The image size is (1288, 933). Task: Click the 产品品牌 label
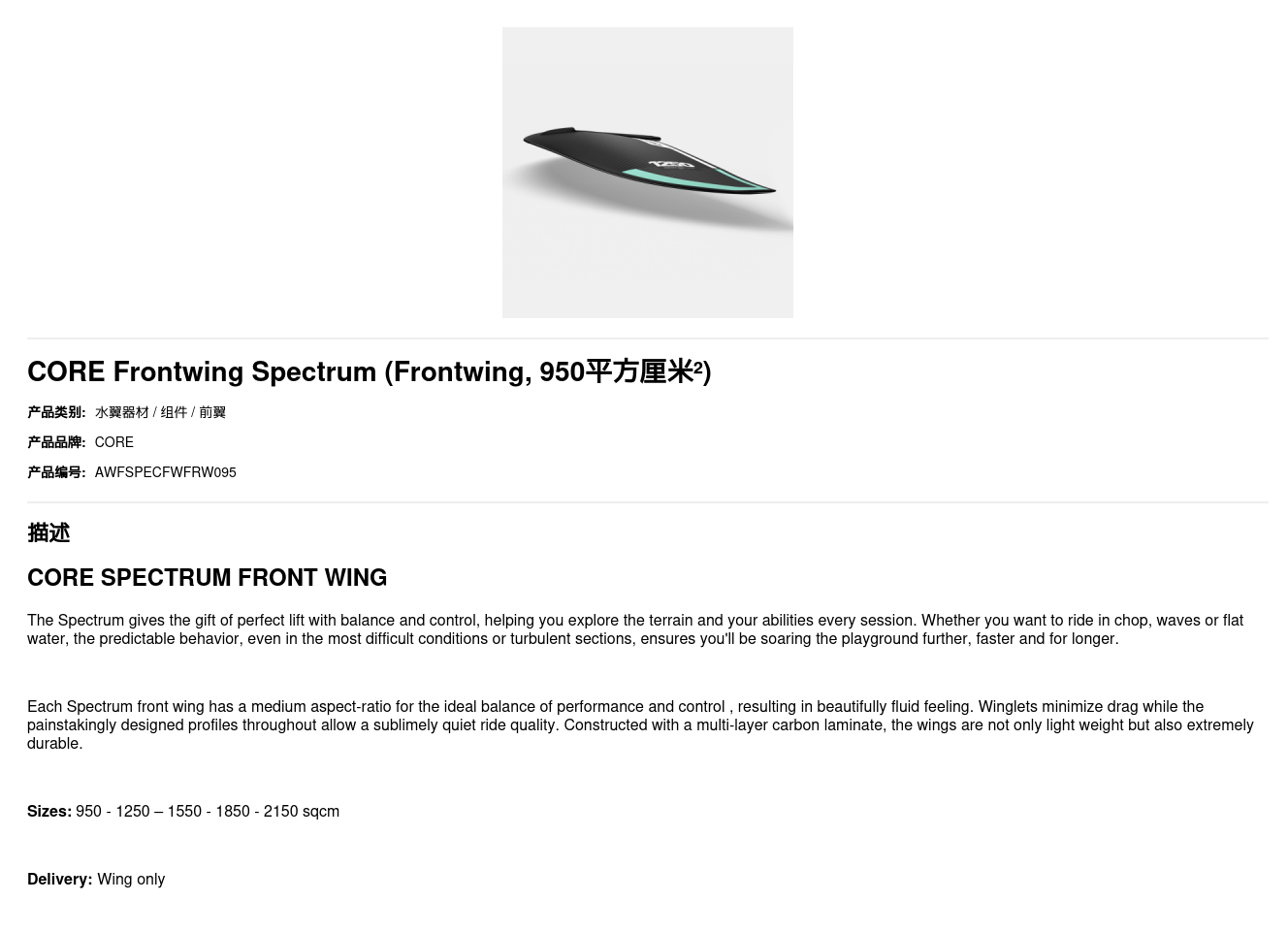click(x=56, y=442)
